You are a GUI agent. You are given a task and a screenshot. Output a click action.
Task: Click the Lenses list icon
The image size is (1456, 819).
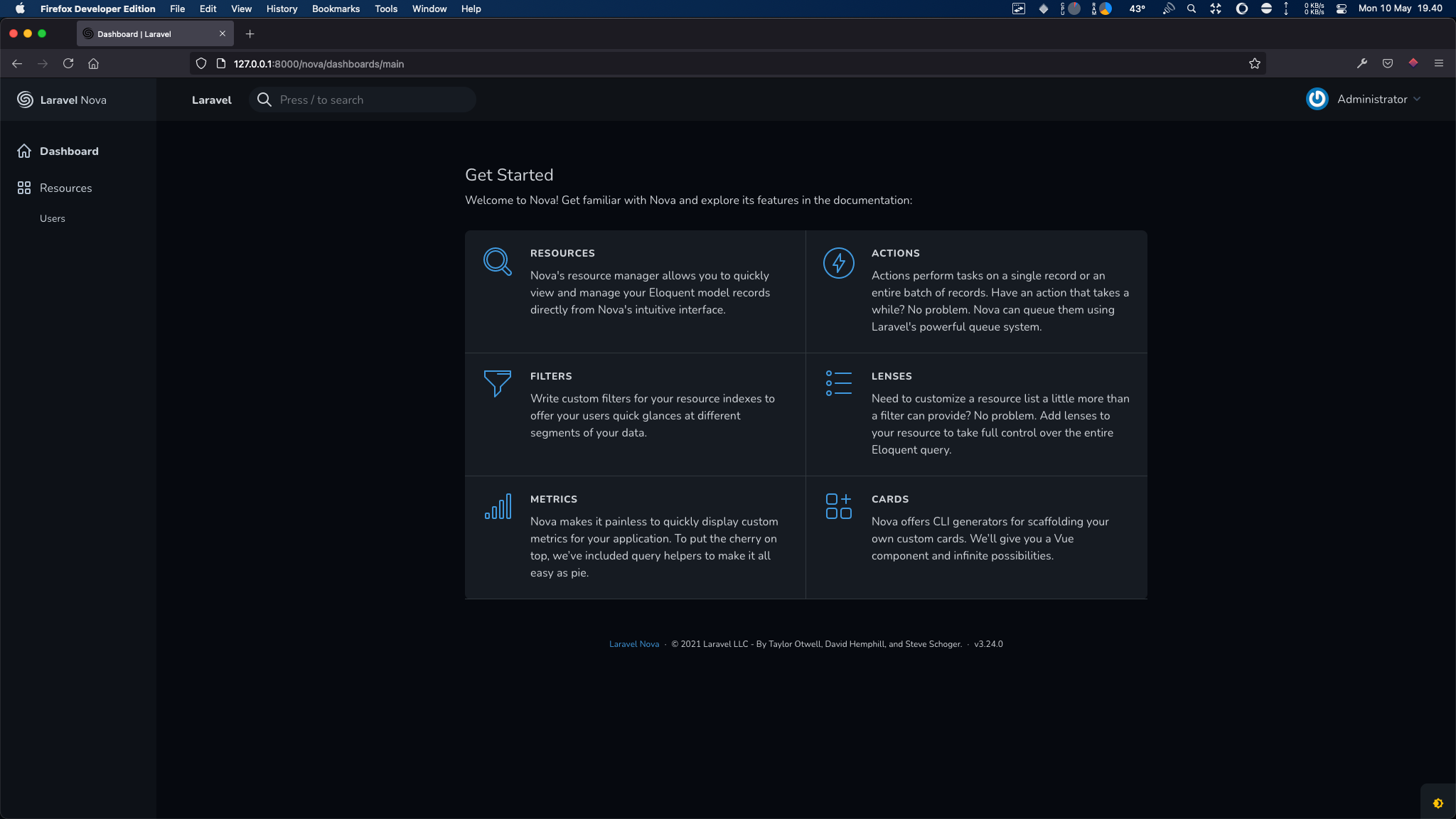[839, 383]
